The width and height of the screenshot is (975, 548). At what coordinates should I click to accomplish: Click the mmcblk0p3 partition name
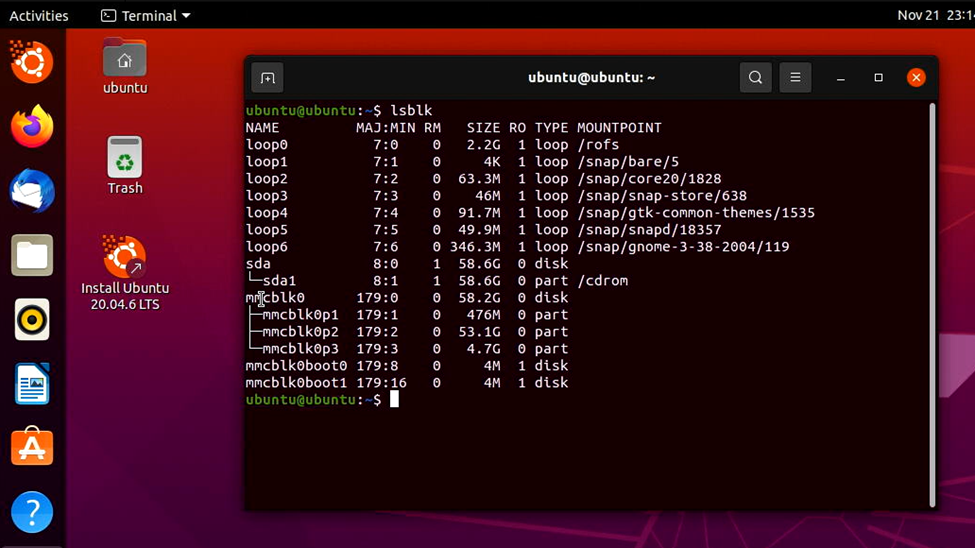point(300,349)
